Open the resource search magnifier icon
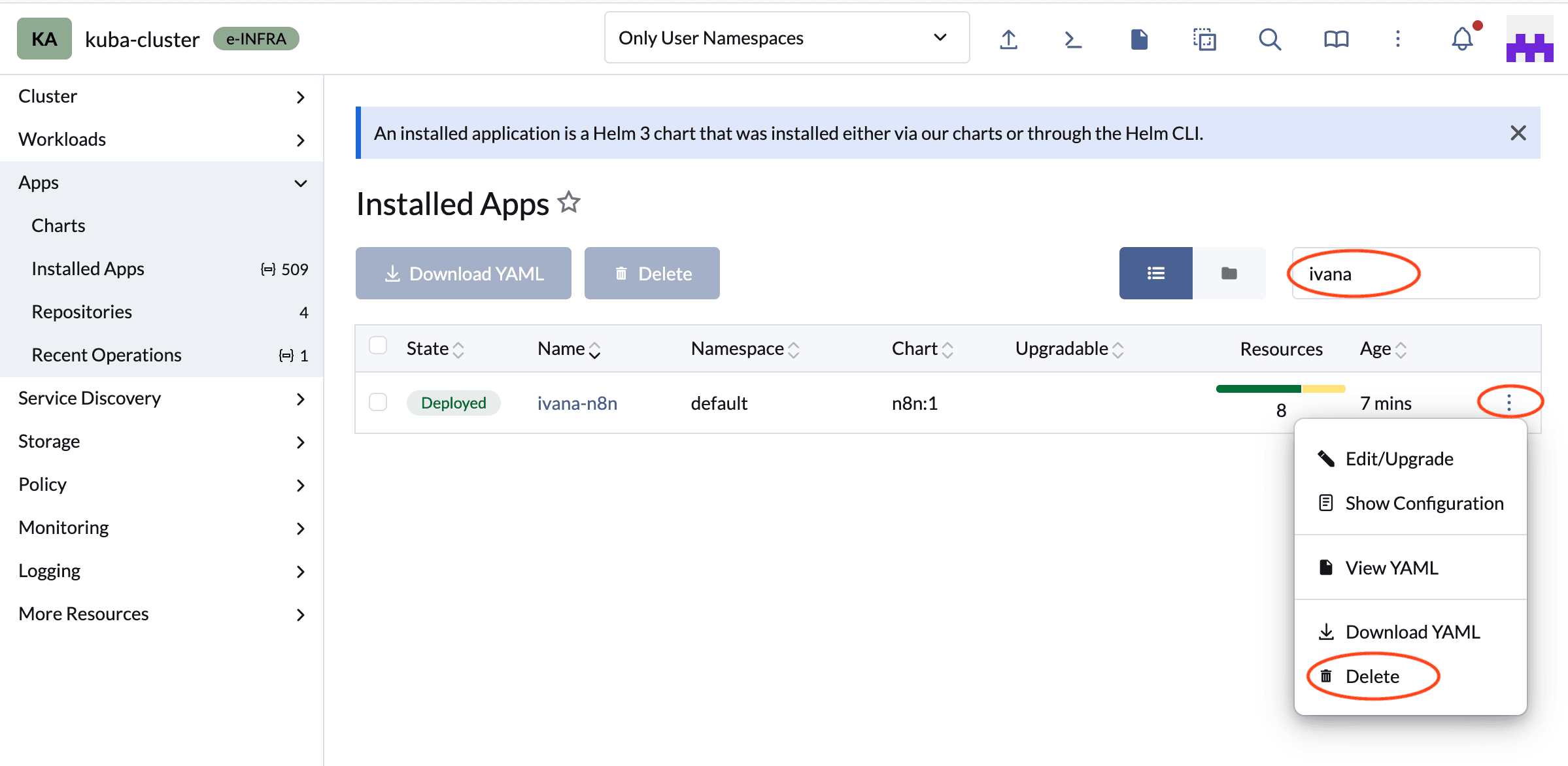1568x766 pixels. click(x=1269, y=39)
